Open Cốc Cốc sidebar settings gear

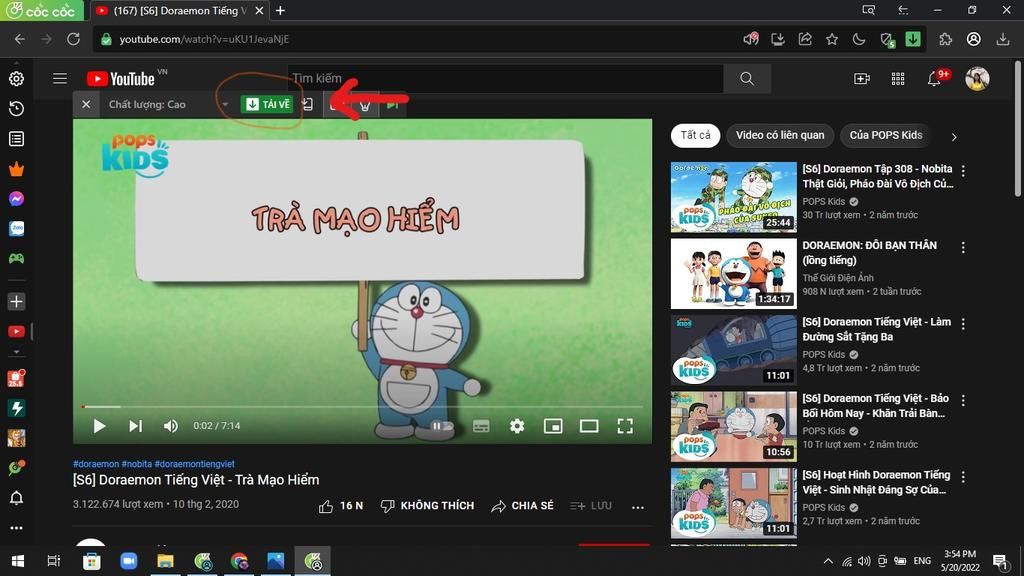[16, 78]
